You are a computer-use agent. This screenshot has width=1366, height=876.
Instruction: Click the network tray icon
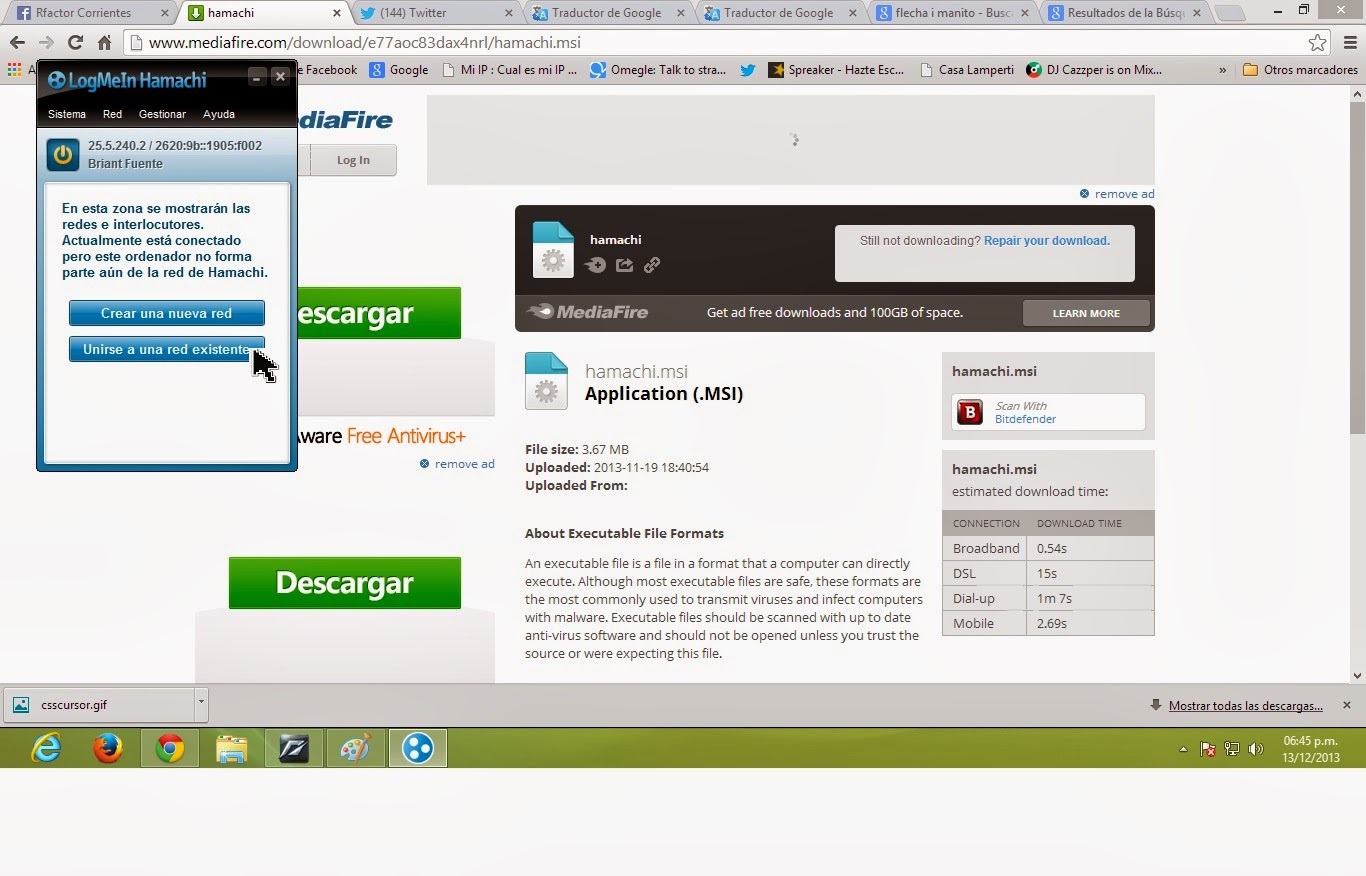coord(1232,749)
